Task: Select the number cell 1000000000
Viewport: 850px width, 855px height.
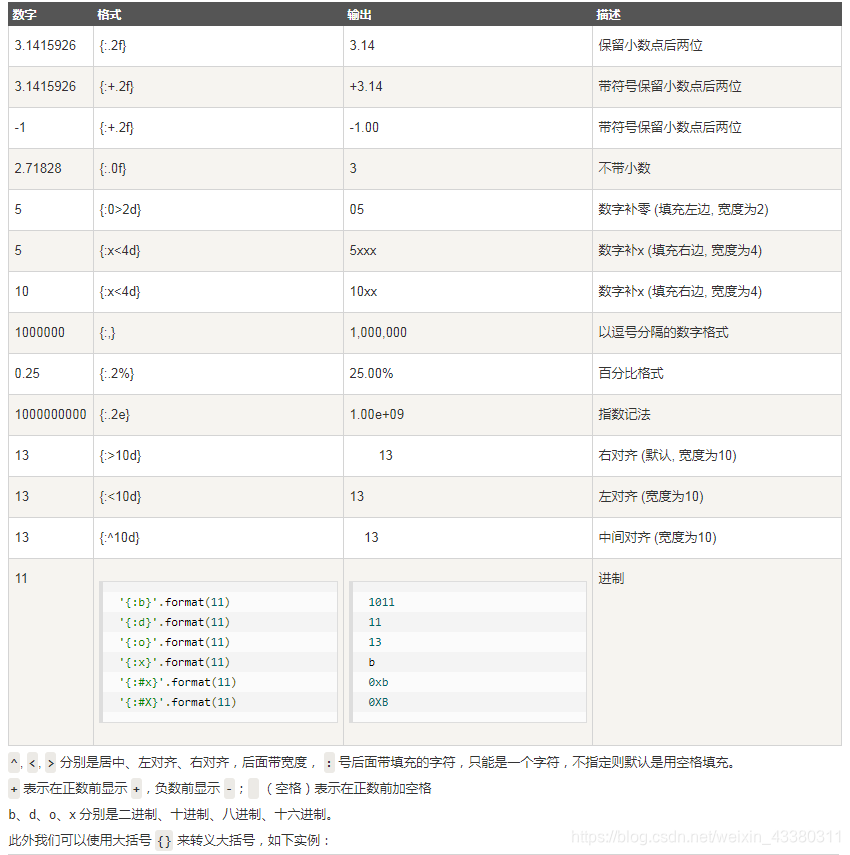Action: pyautogui.click(x=51, y=414)
